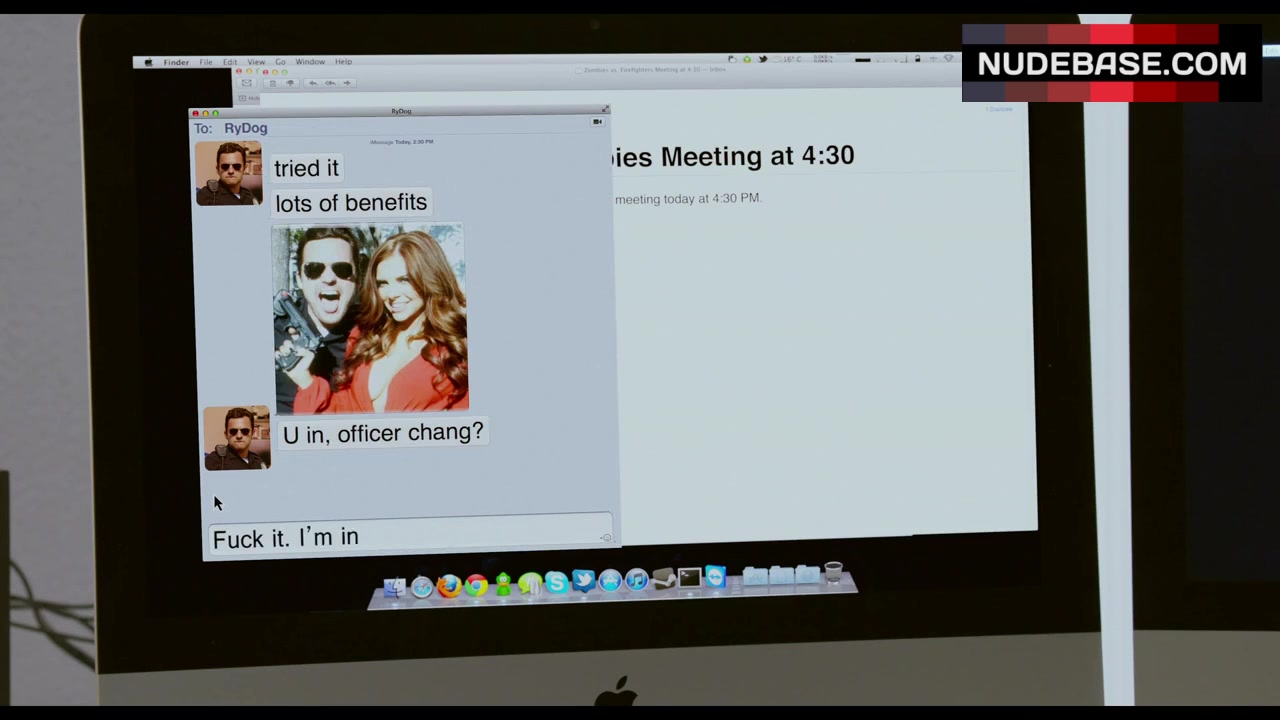Viewport: 1280px width, 720px height.
Task: Open the Go menu
Action: point(280,62)
